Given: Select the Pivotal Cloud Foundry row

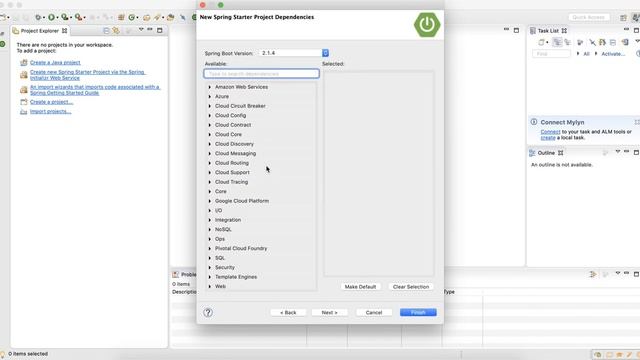Looking at the screenshot, I should pos(261,248).
